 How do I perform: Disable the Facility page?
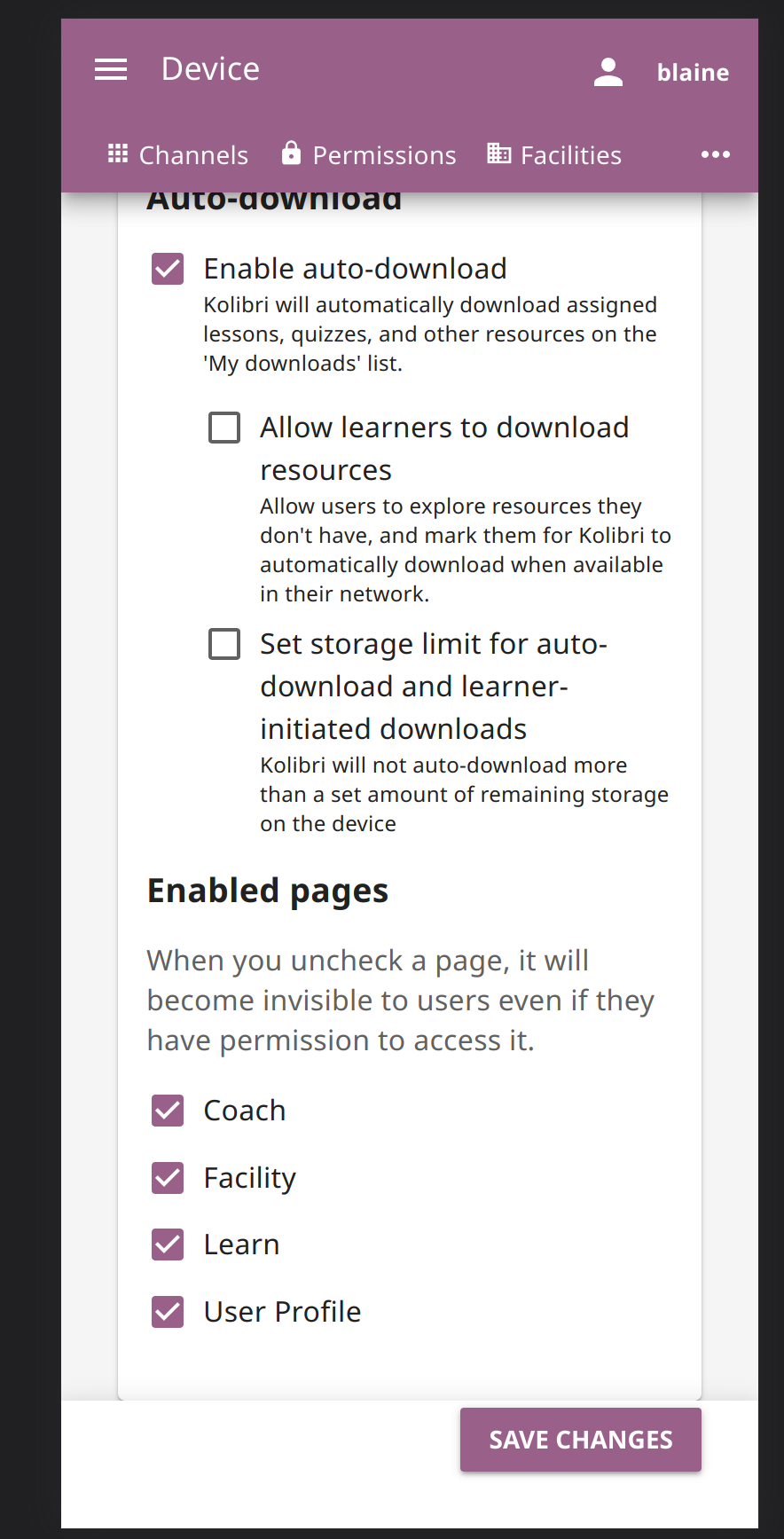coord(167,1177)
